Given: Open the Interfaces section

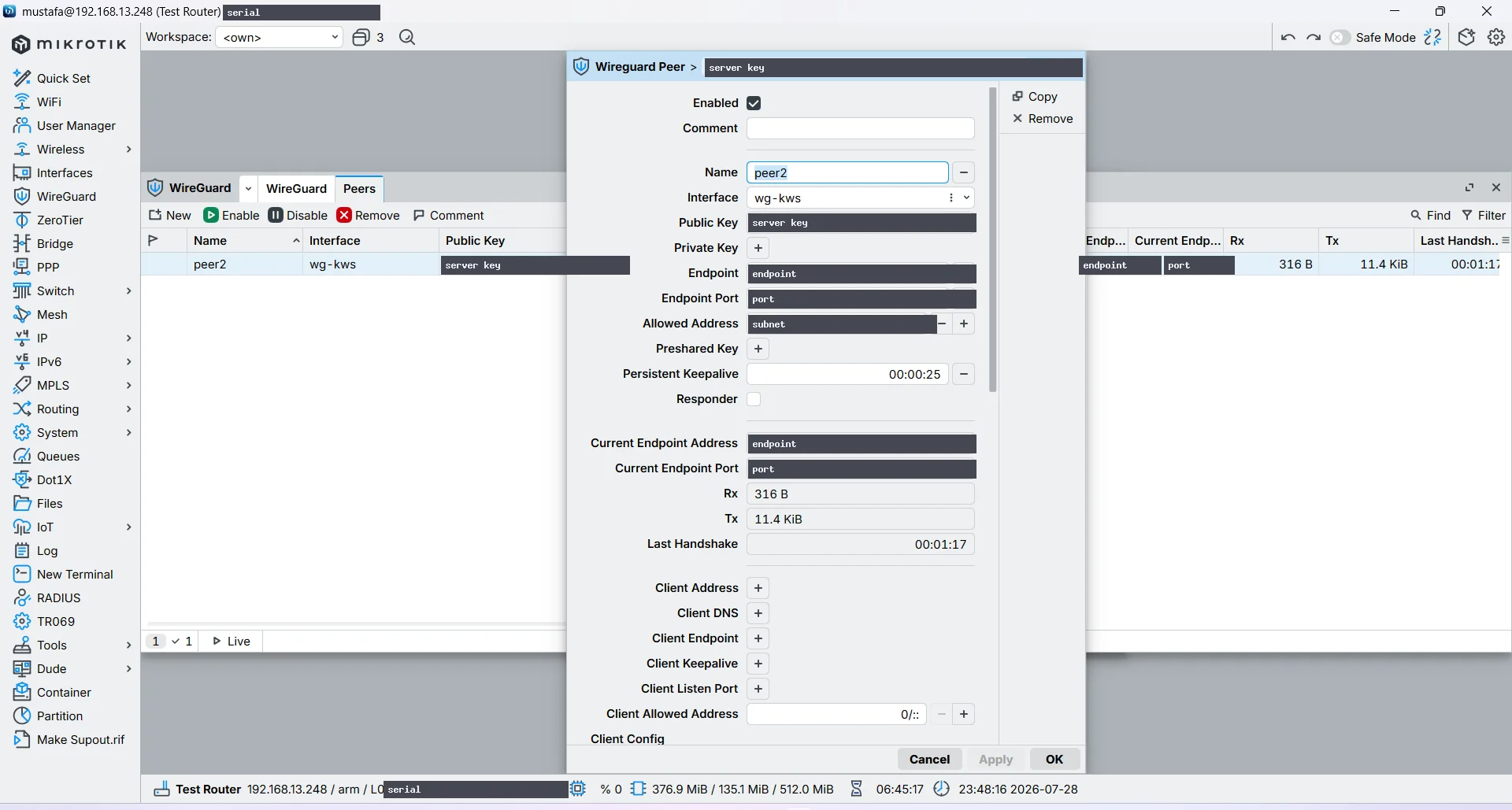Looking at the screenshot, I should (53, 172).
